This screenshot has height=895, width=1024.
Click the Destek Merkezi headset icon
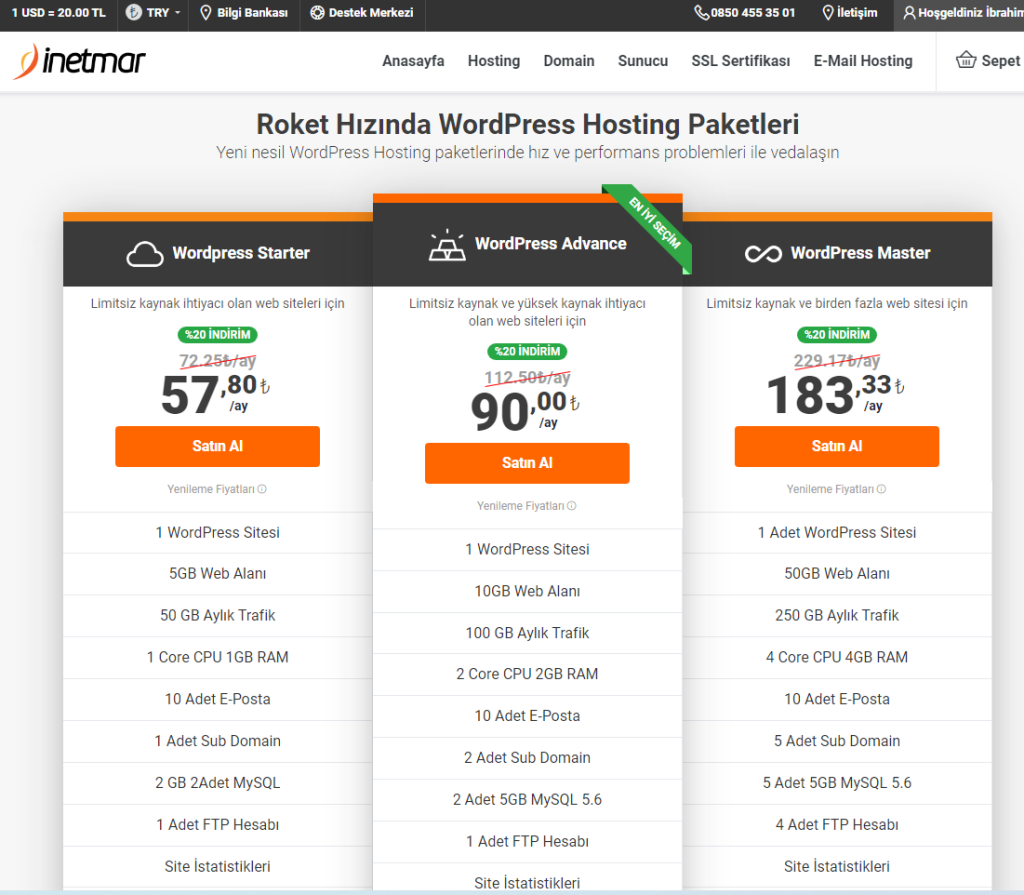pyautogui.click(x=318, y=14)
